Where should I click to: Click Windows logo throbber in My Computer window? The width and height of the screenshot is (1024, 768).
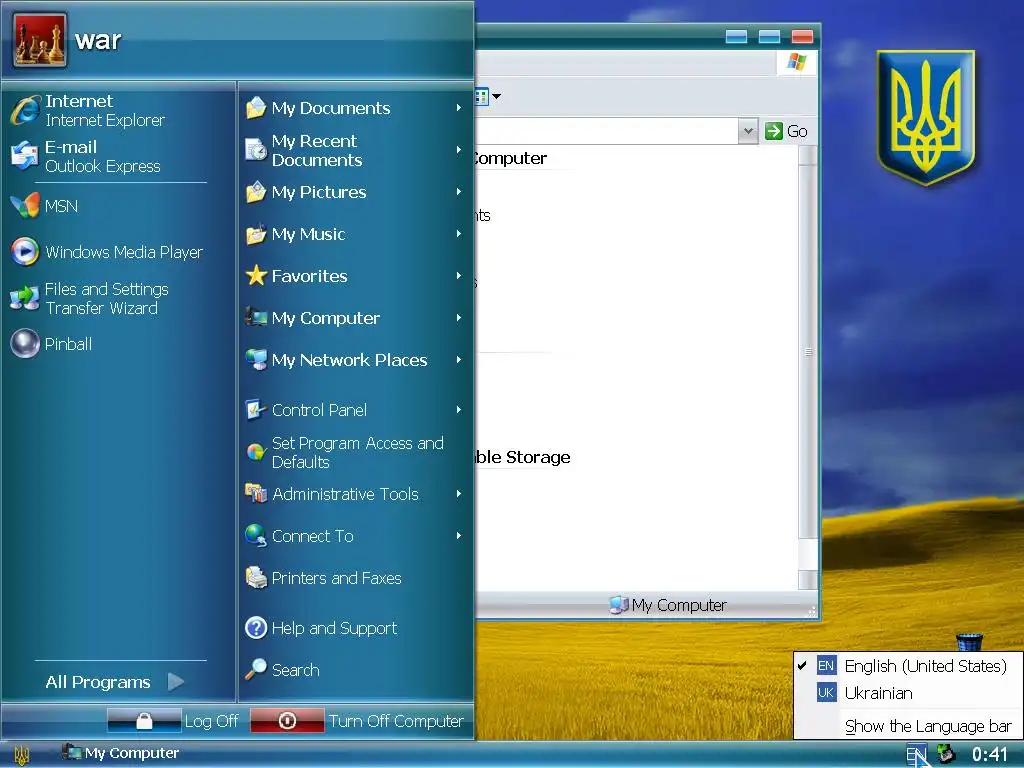(x=796, y=63)
